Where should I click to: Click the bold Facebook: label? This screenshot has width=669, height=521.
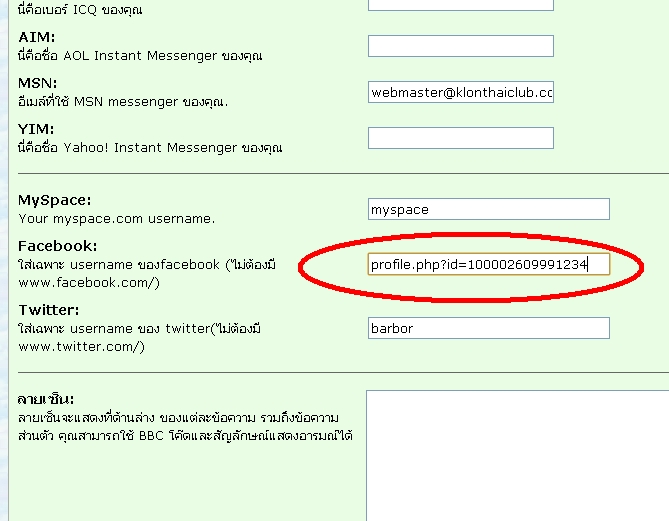coord(57,245)
